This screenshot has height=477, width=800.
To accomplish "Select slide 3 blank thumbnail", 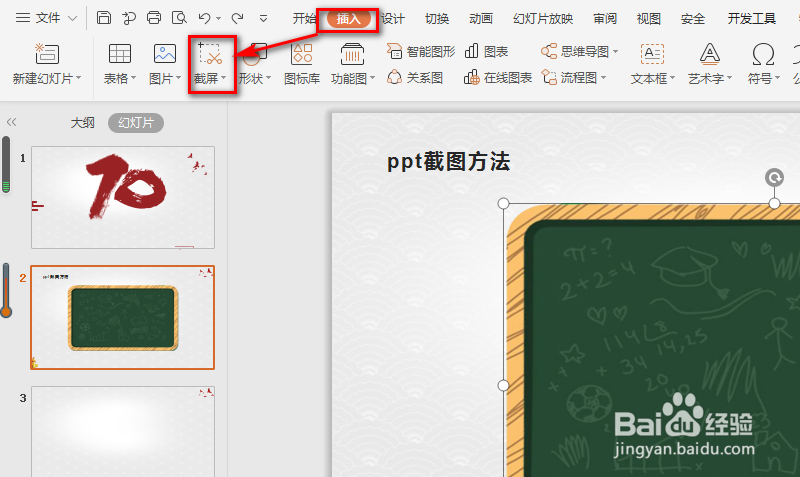I will tap(123, 432).
